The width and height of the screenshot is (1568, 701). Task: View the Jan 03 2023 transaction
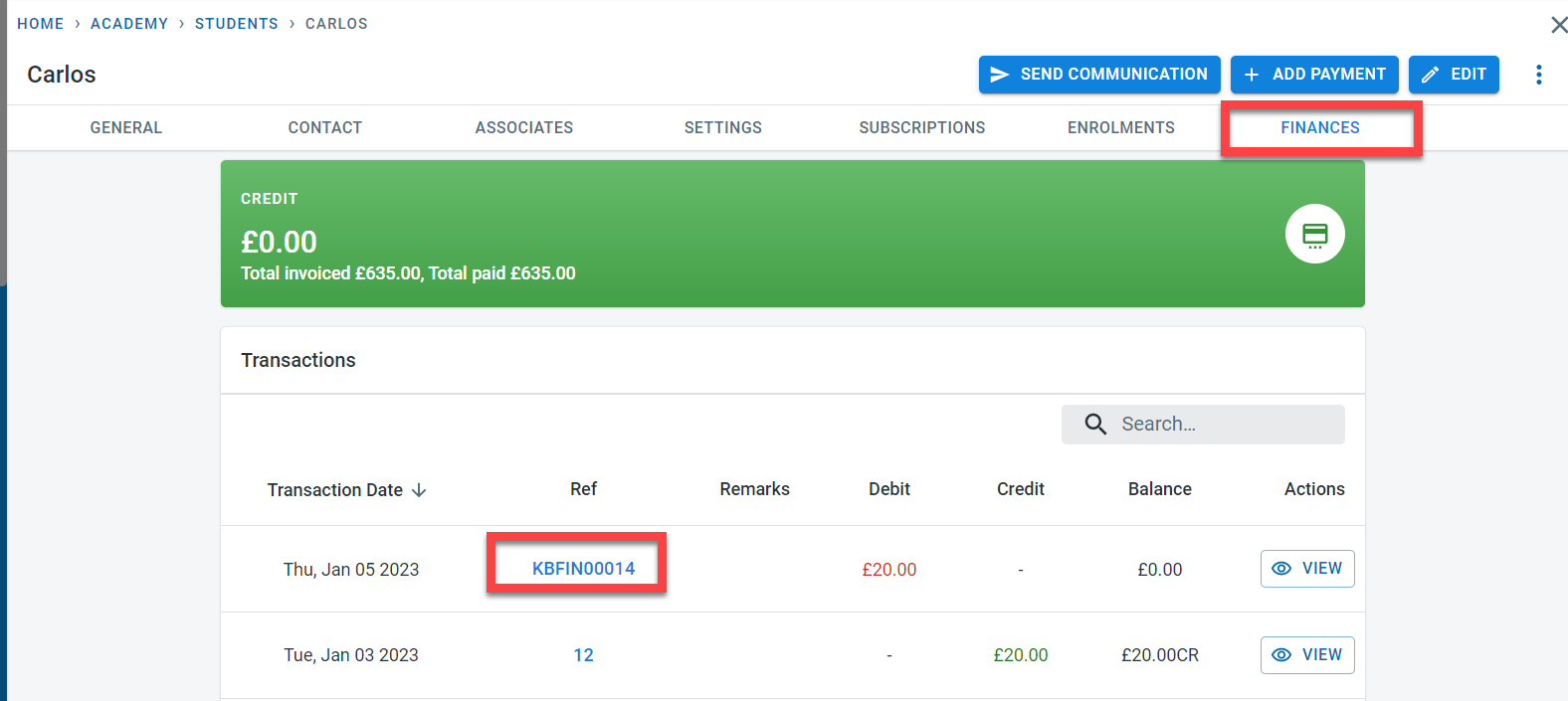[1306, 655]
